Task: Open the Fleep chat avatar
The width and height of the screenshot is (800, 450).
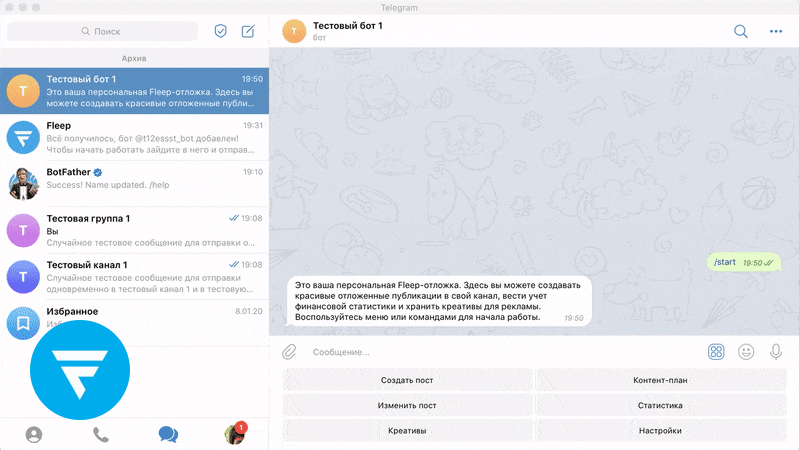Action: click(x=23, y=137)
